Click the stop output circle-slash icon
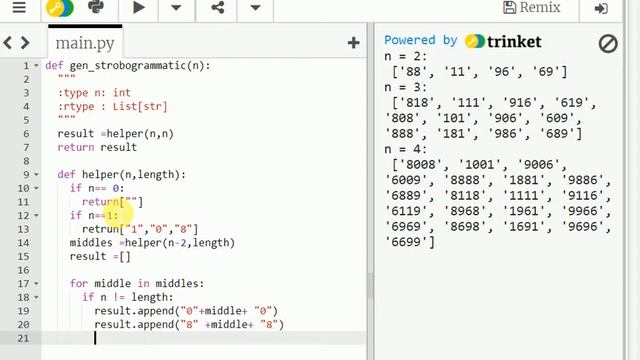 608,43
